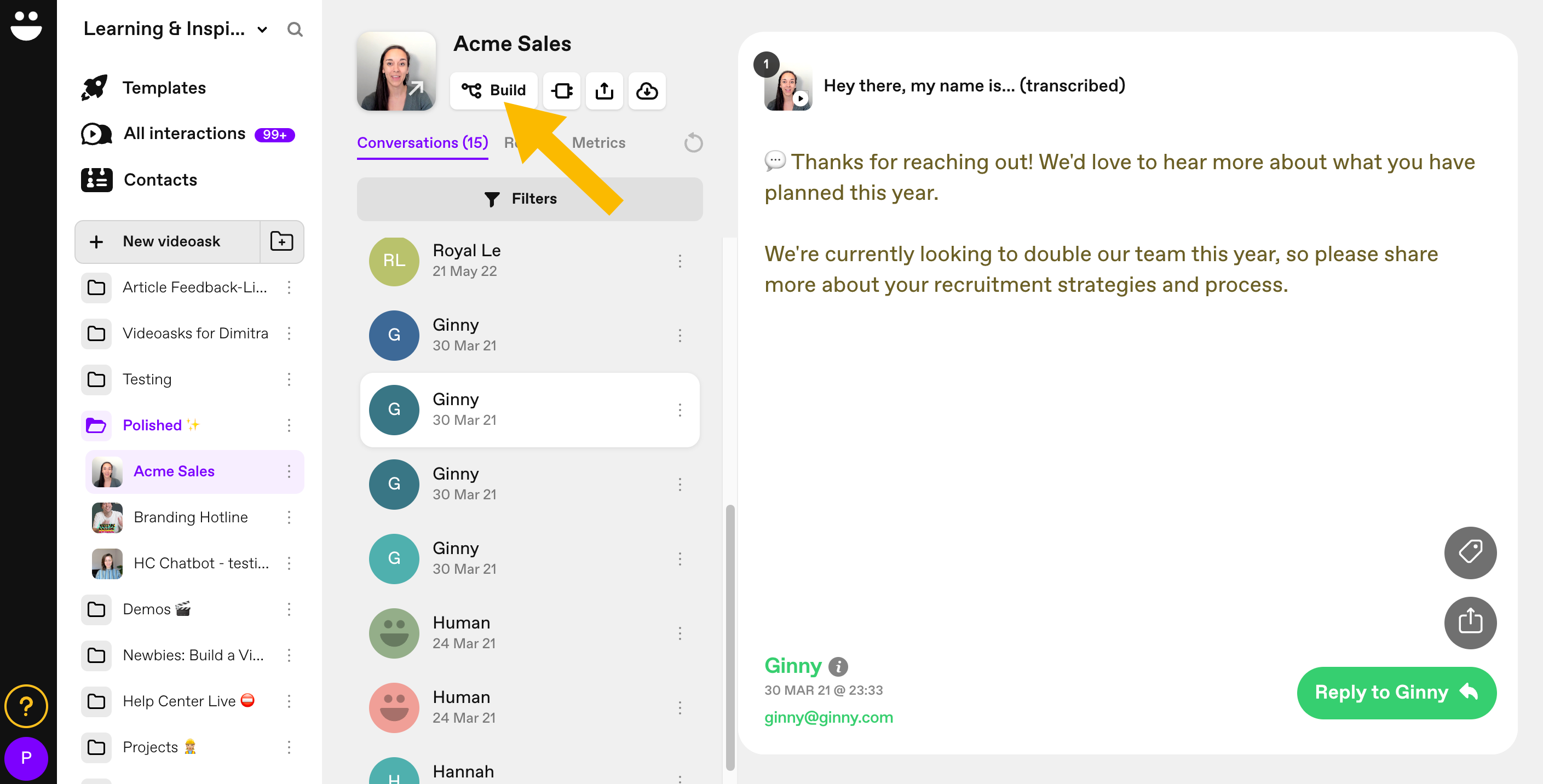Screen dimensions: 1543x784
Task: Click New videoask button
Action: 168,241
